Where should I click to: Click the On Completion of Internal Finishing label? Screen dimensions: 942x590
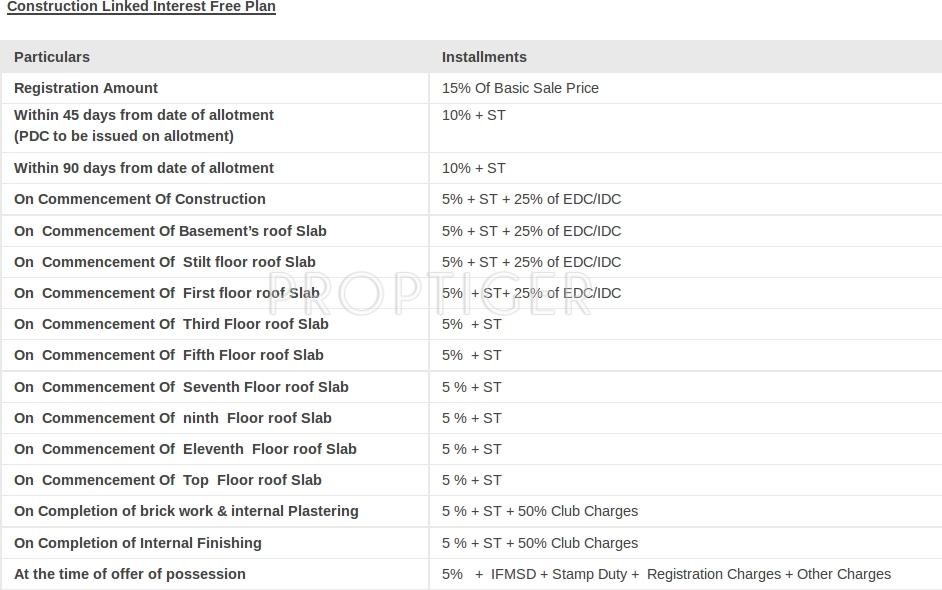click(138, 543)
